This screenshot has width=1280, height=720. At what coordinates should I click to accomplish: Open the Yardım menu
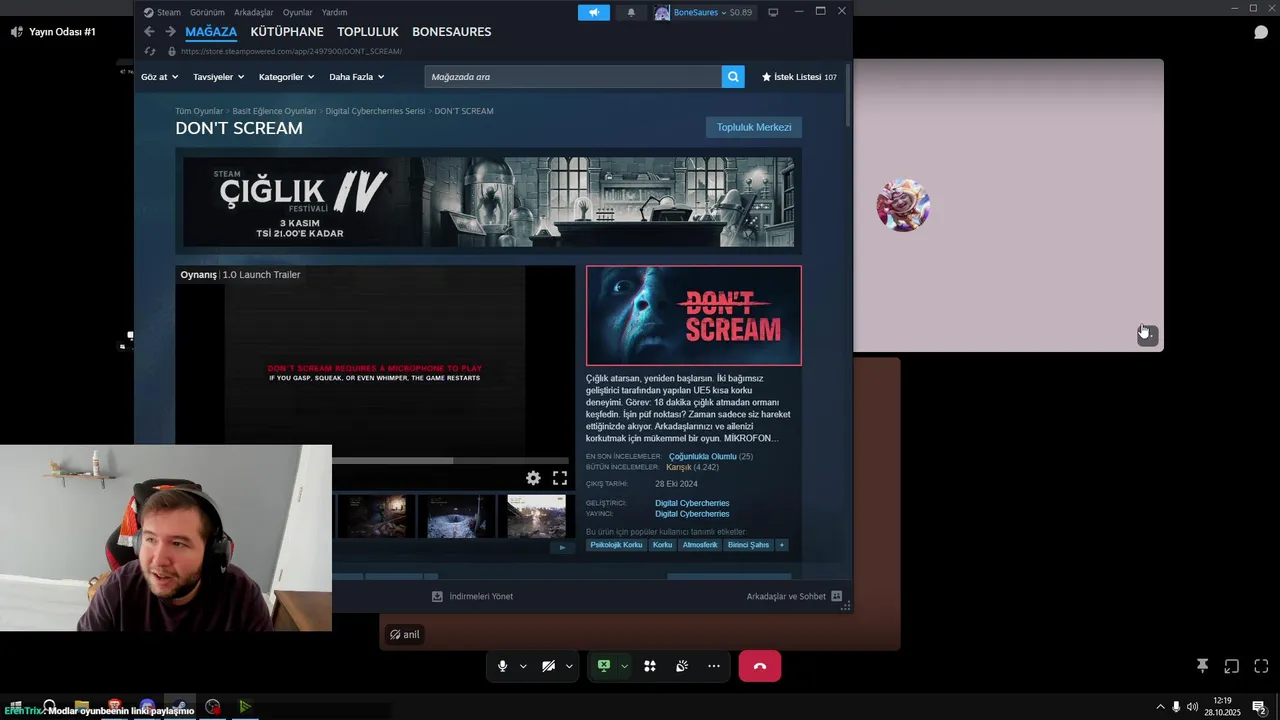[334, 12]
